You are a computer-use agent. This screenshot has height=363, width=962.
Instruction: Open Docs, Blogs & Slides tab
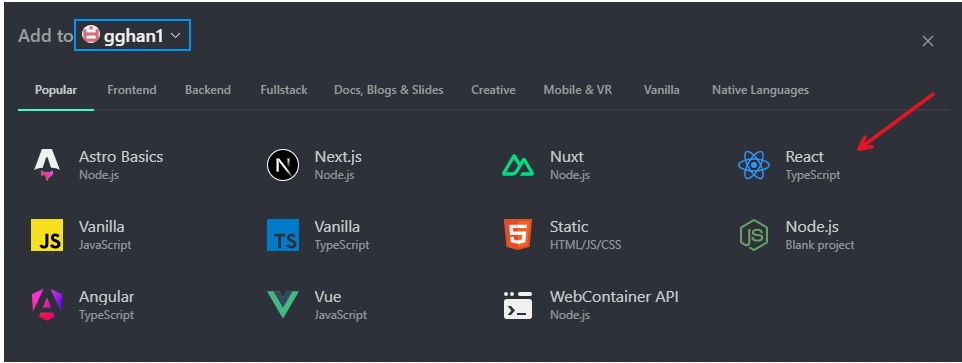(x=388, y=90)
